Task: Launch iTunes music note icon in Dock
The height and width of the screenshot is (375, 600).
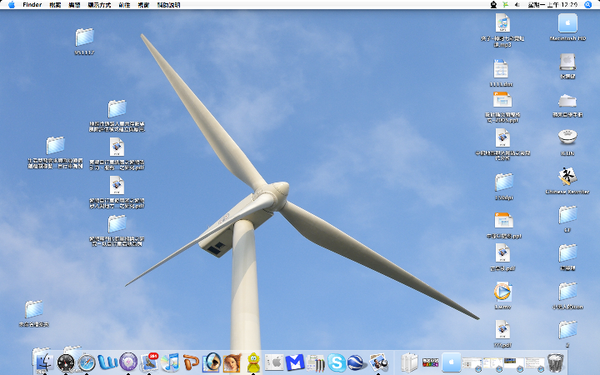Action: point(170,362)
